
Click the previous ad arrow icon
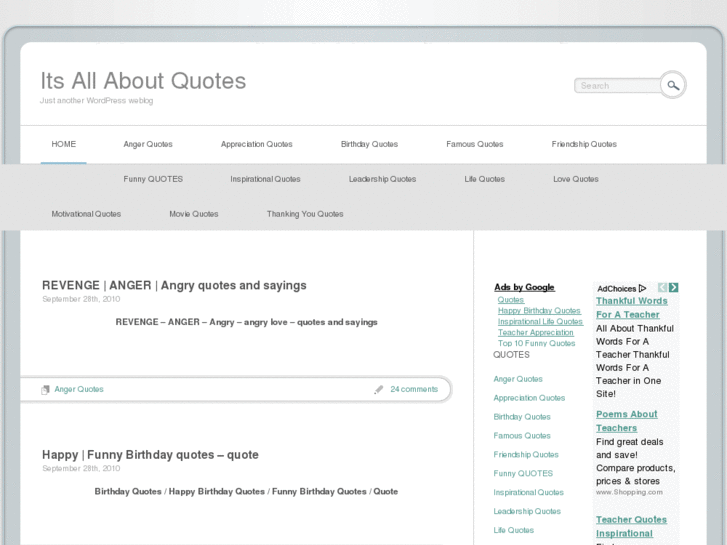(x=662, y=288)
